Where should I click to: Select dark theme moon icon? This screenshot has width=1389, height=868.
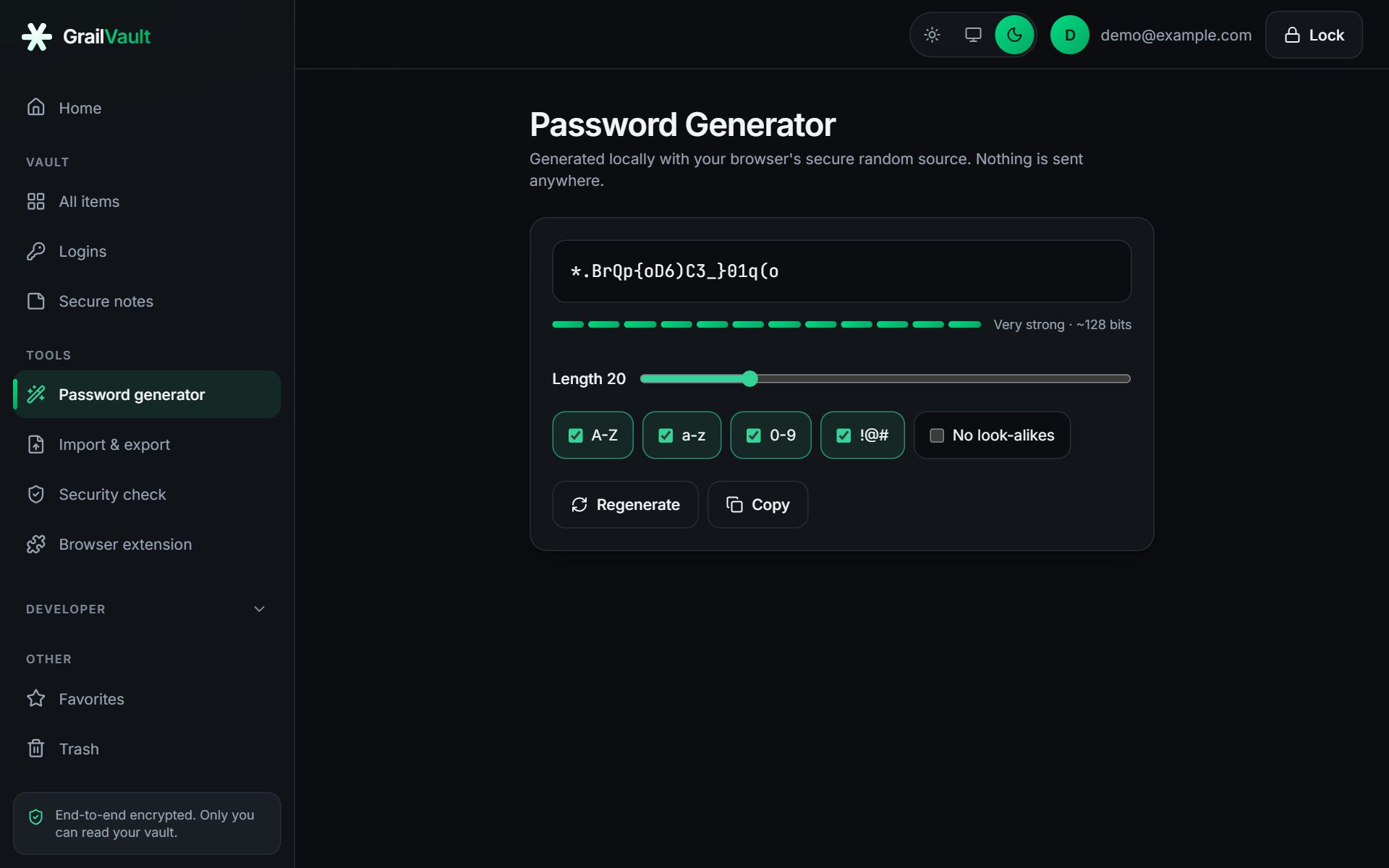(x=1014, y=35)
